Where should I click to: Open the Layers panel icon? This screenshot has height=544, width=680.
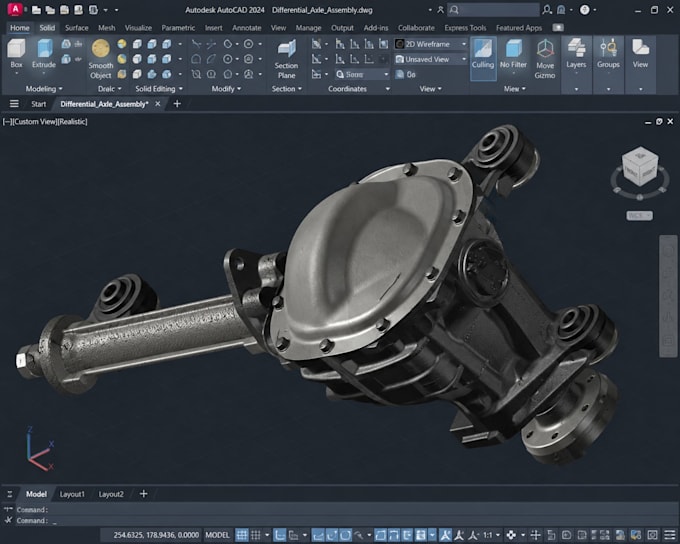click(576, 54)
